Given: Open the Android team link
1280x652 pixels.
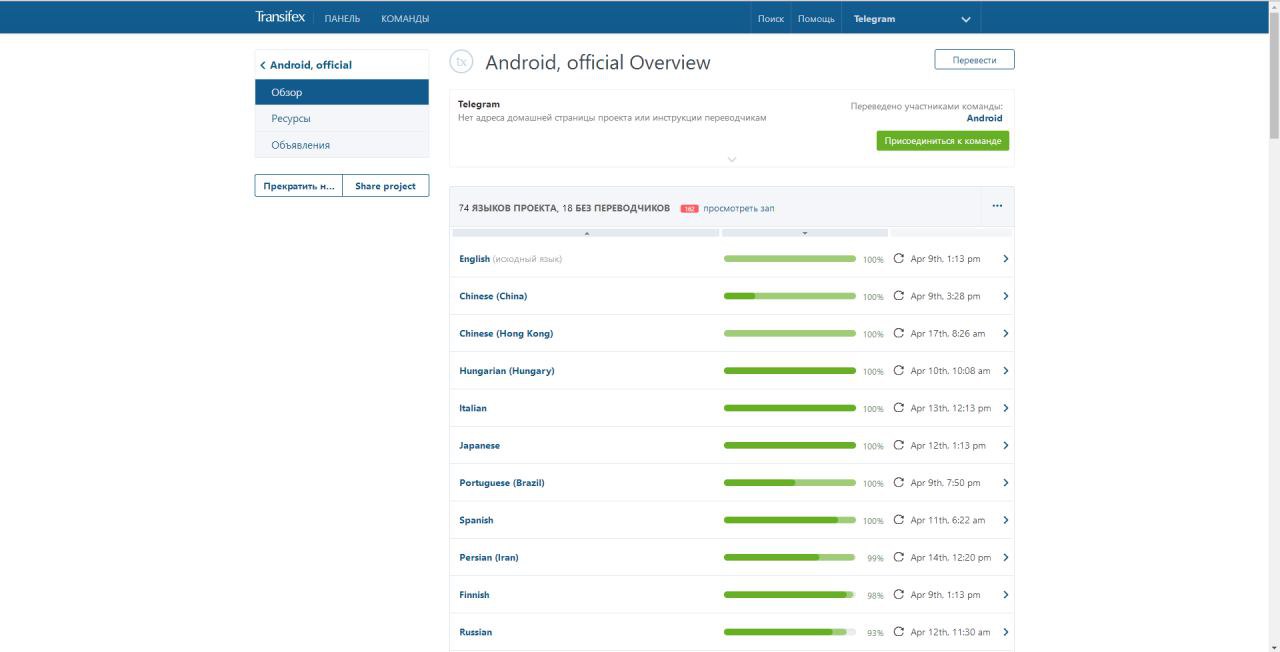Looking at the screenshot, I should 984,118.
